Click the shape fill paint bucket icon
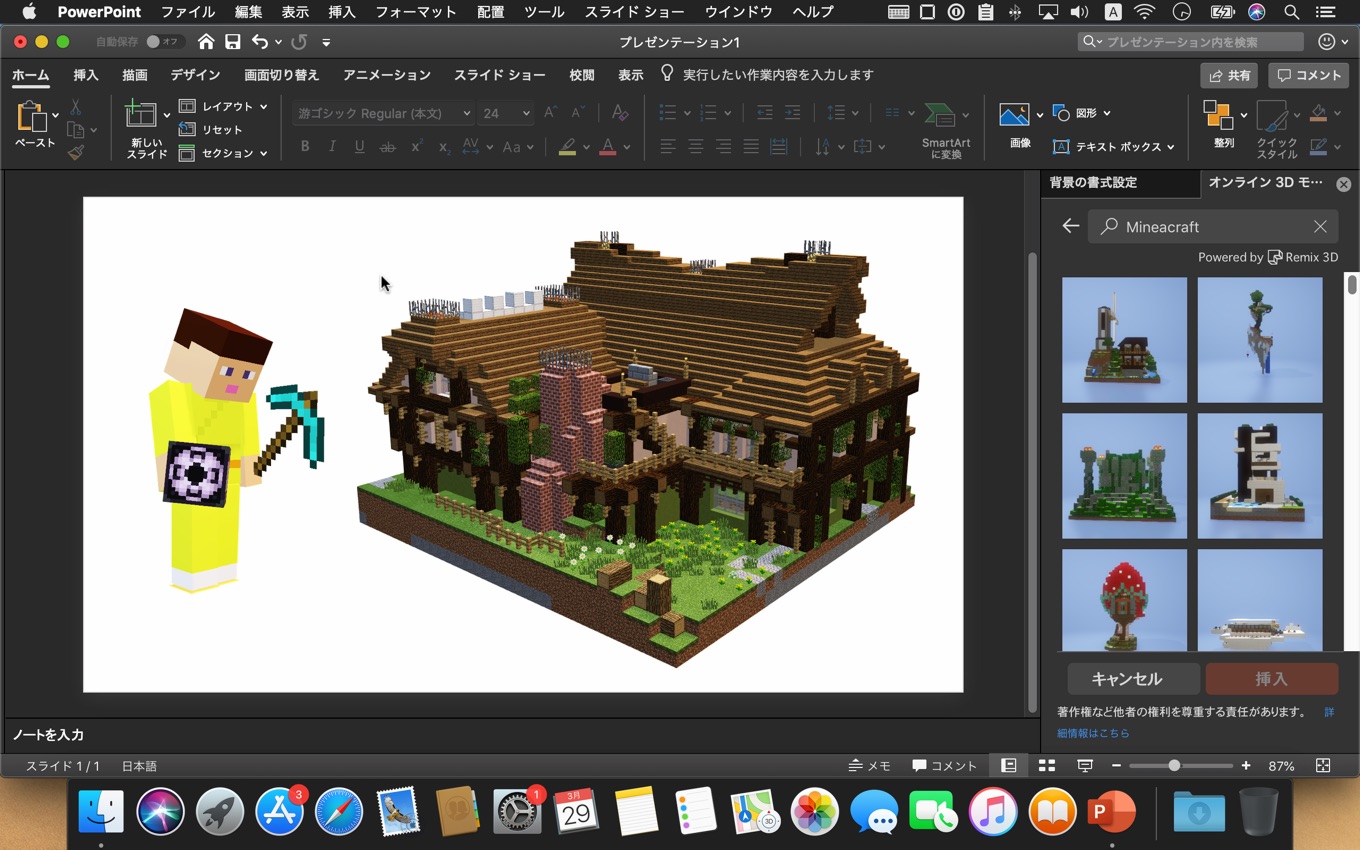1360x850 pixels. point(1319,113)
